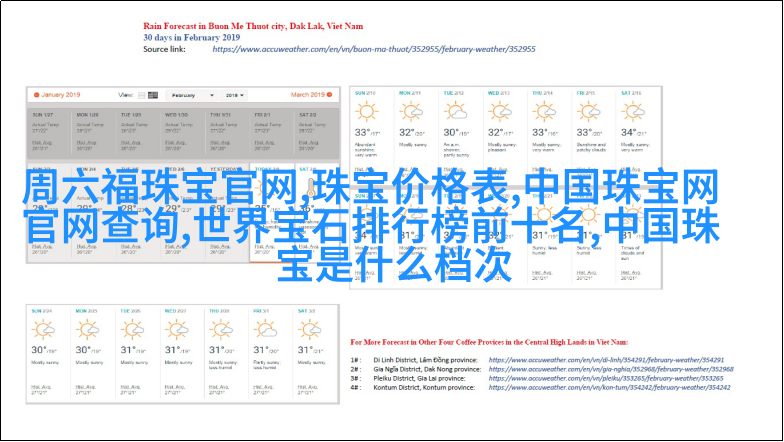The height and width of the screenshot is (442, 784).
Task: Click the SUN 2/24 weather icon
Action: [43, 330]
